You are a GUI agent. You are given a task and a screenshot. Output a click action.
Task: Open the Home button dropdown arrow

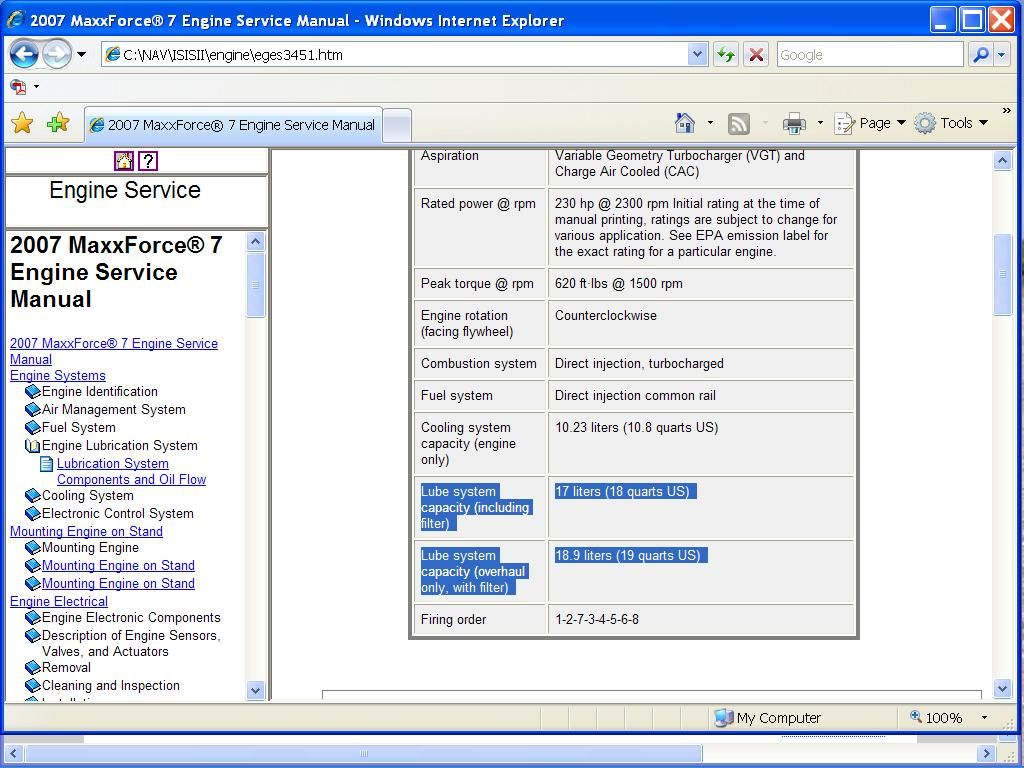coord(710,123)
